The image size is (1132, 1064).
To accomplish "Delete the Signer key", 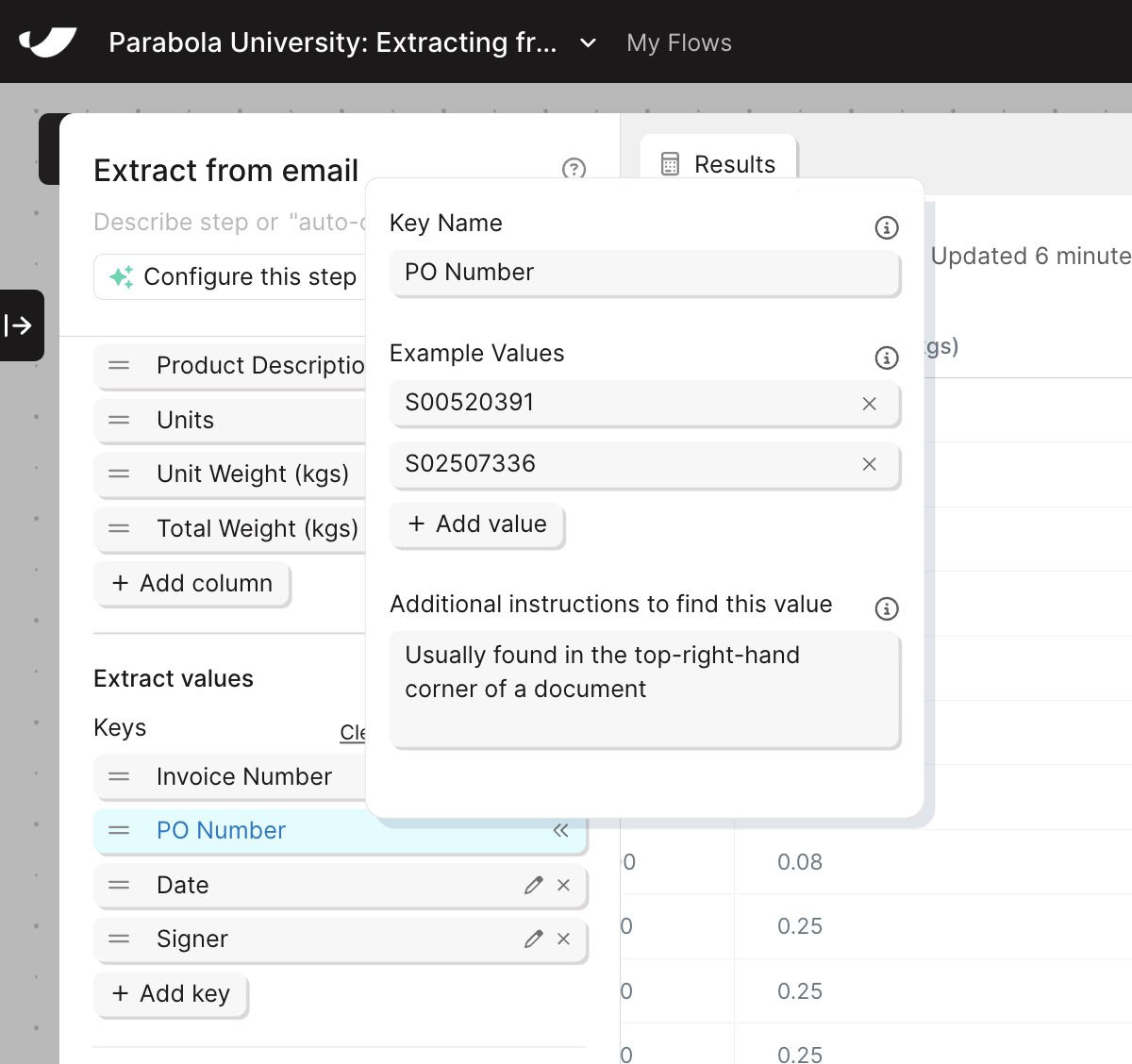I will 564,939.
